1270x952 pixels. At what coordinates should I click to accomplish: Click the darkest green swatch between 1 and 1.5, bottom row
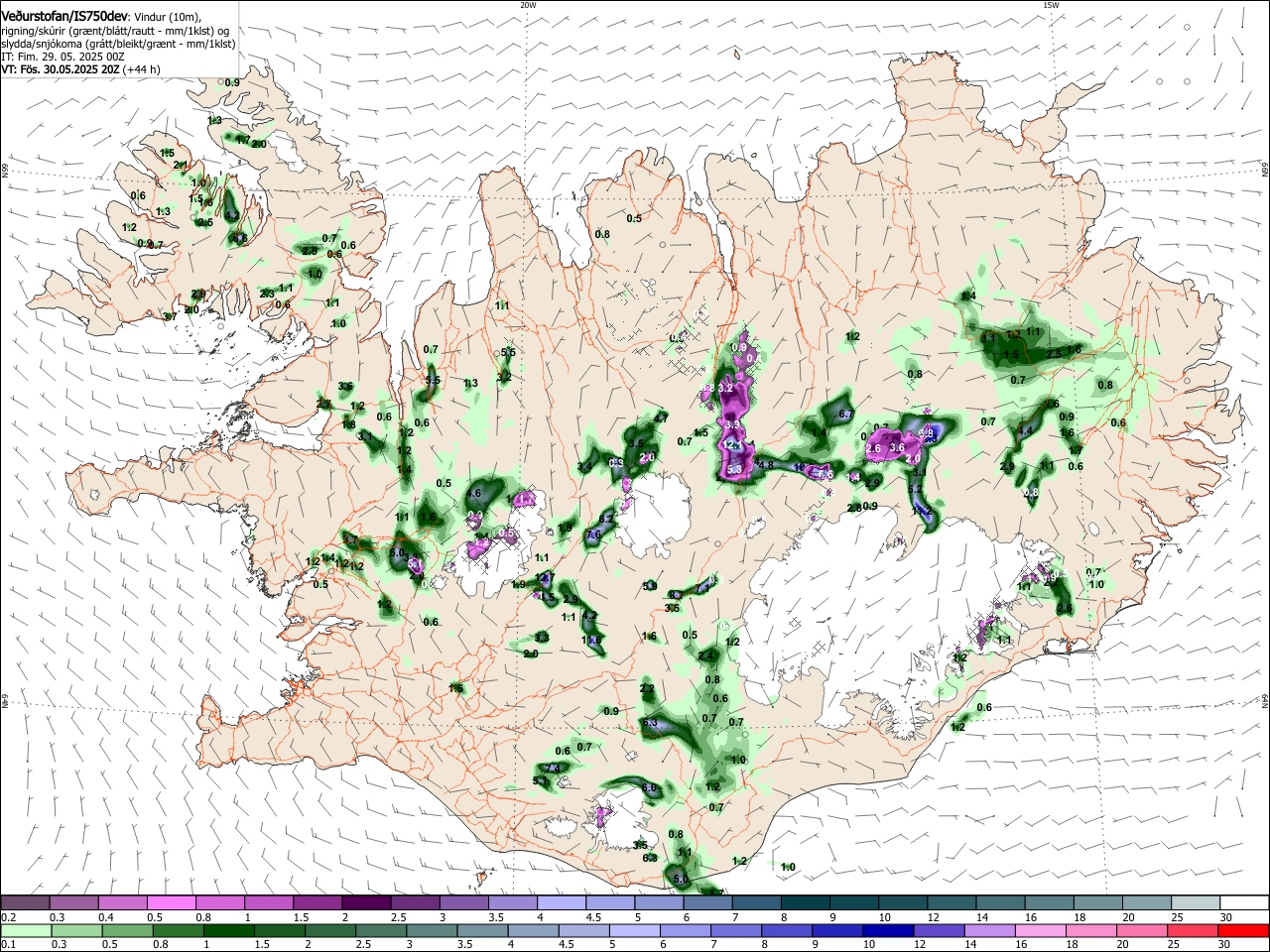click(x=227, y=930)
